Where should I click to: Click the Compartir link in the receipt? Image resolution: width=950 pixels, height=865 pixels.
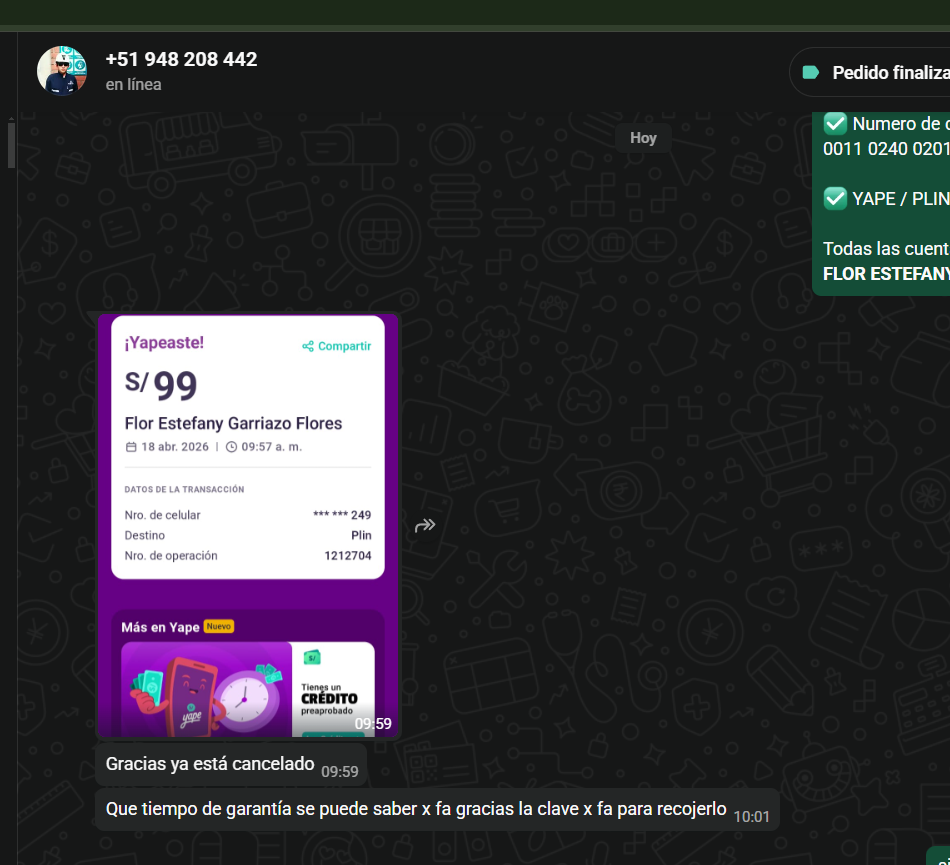pos(344,347)
